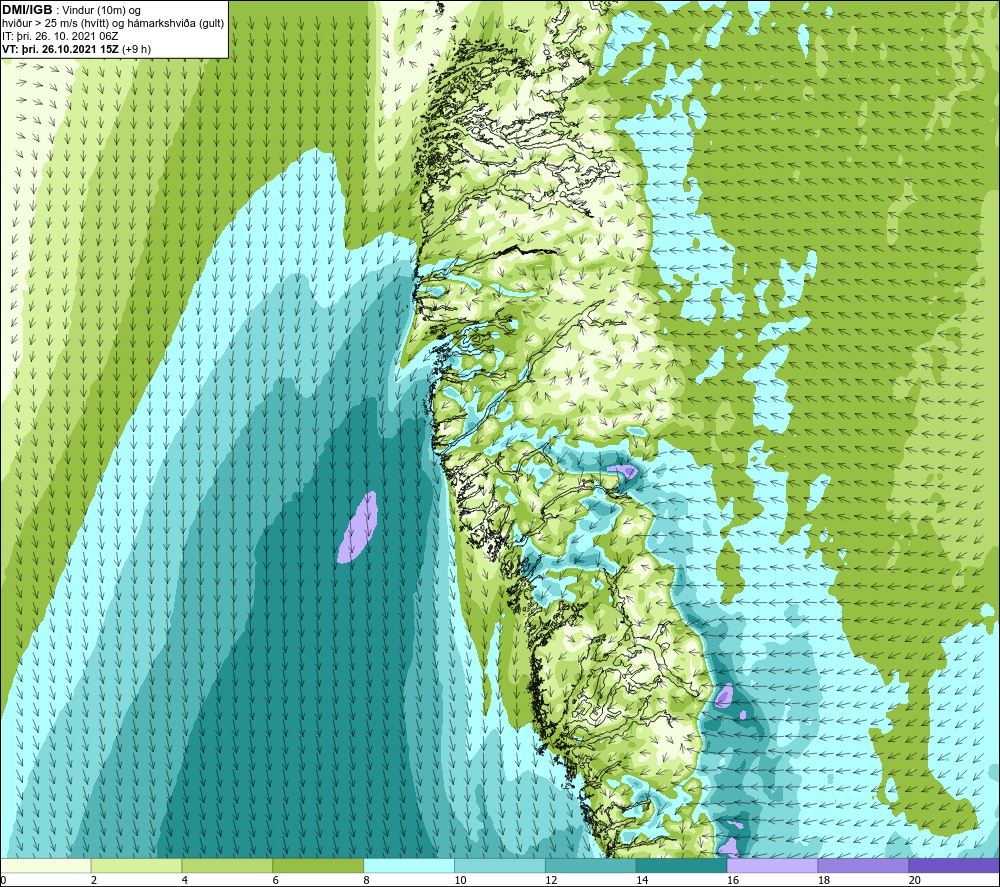1000x887 pixels.
Task: Pick the teal scale segment between 12 and 14
Action: click(591, 865)
